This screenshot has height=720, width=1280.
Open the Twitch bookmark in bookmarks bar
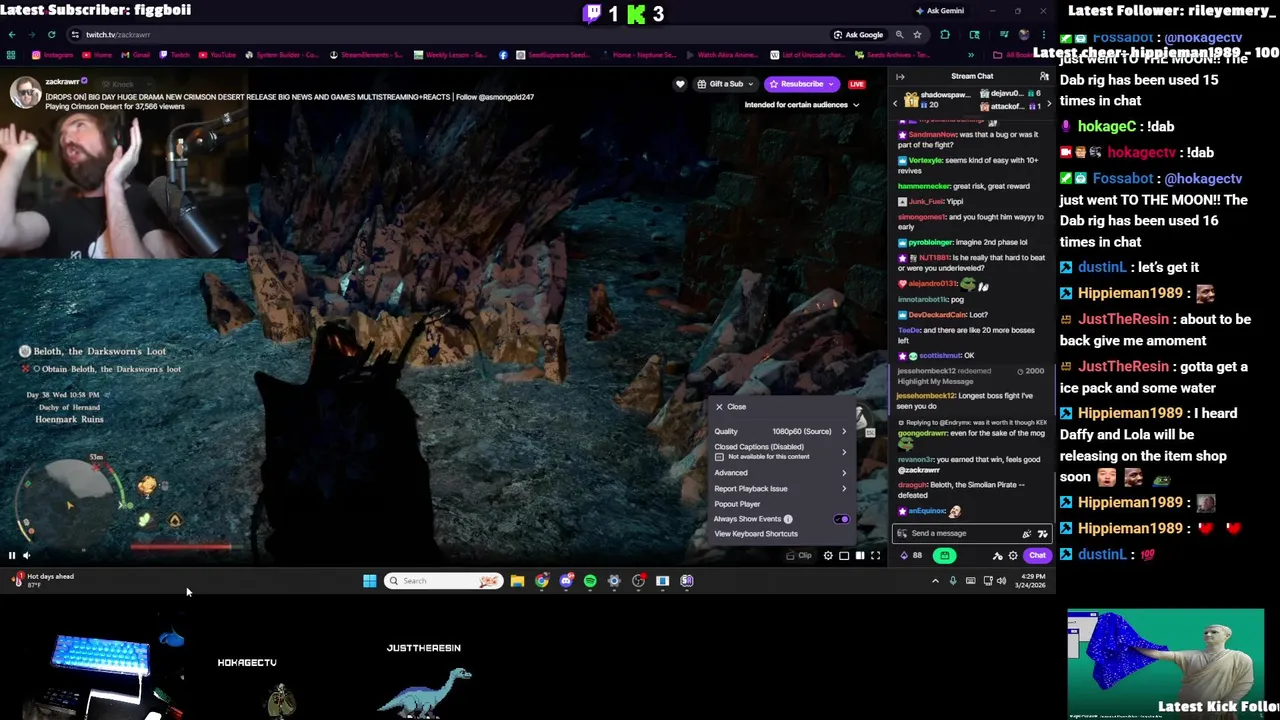click(174, 55)
